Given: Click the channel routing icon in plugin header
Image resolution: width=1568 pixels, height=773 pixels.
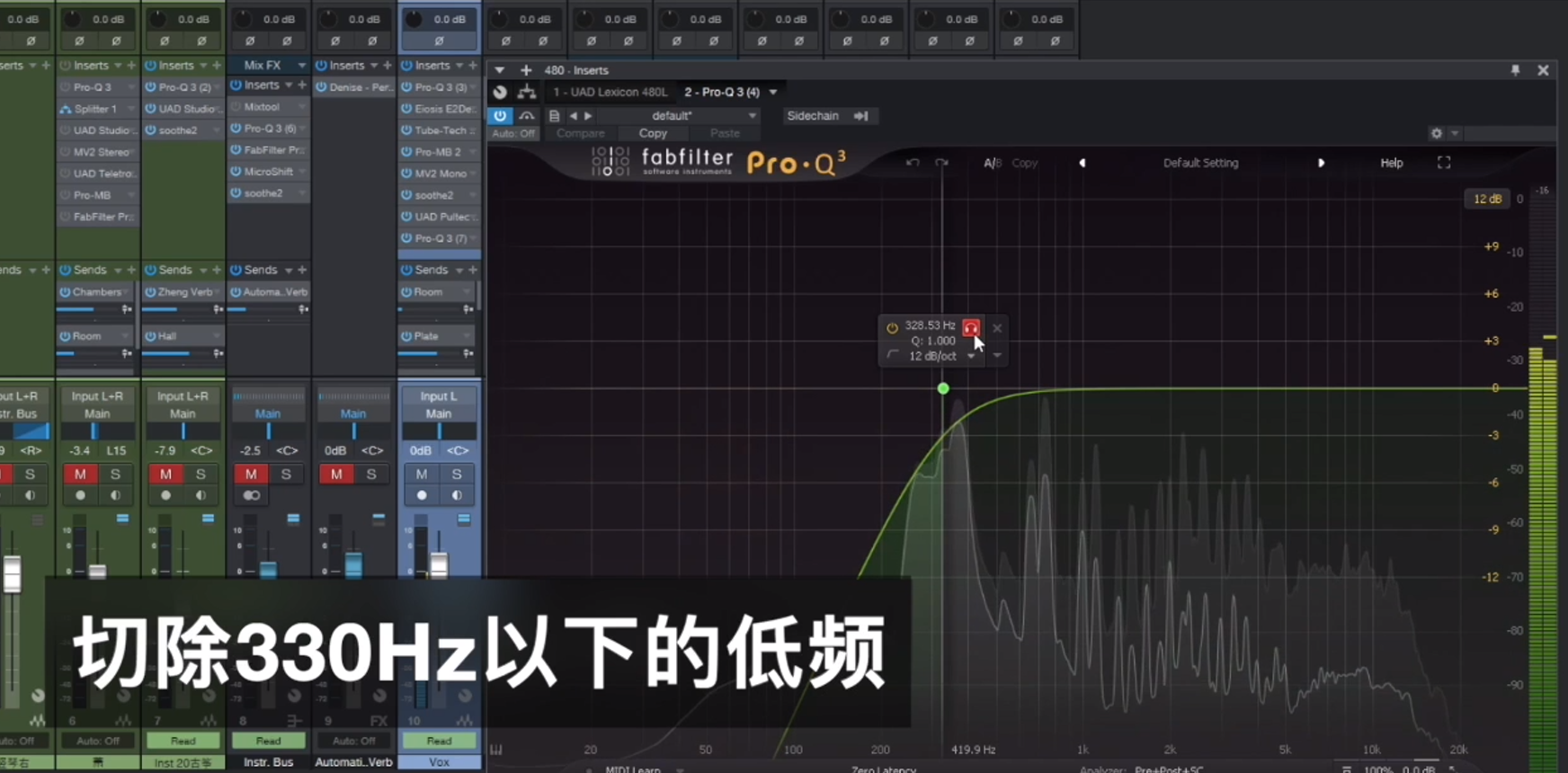Looking at the screenshot, I should coord(527,92).
